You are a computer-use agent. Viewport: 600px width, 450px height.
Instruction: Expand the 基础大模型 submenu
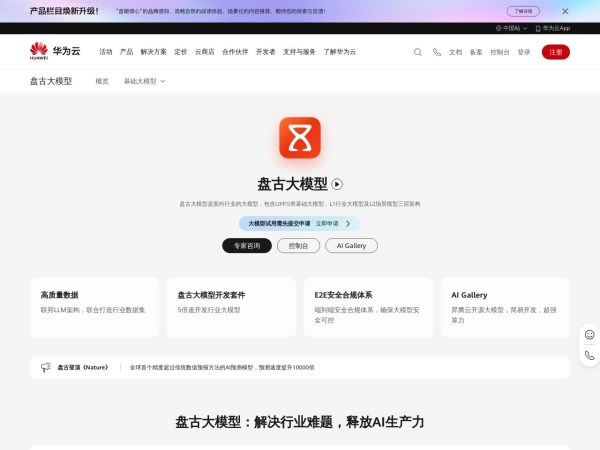[144, 81]
